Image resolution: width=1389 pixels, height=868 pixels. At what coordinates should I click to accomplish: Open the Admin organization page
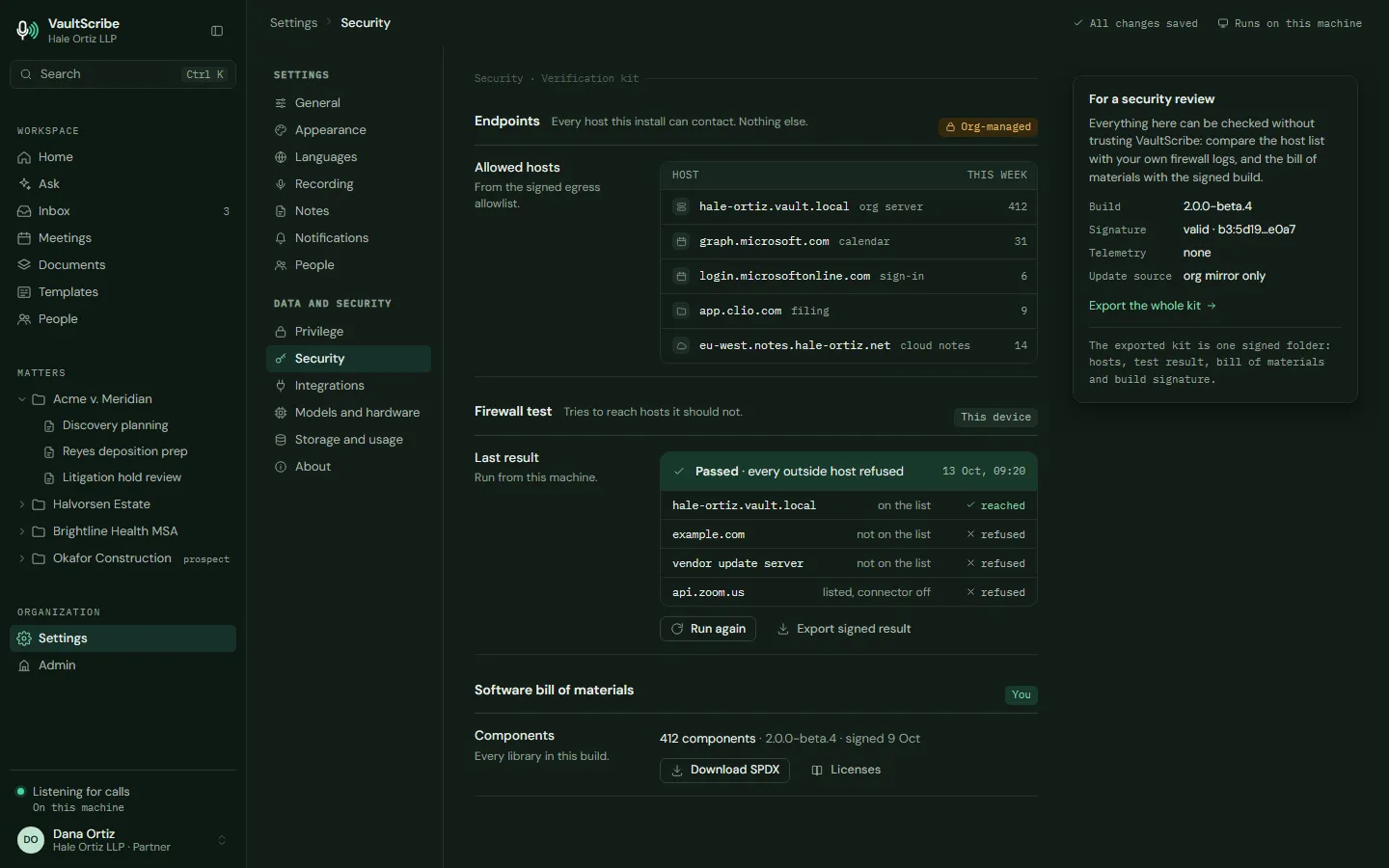point(123,665)
